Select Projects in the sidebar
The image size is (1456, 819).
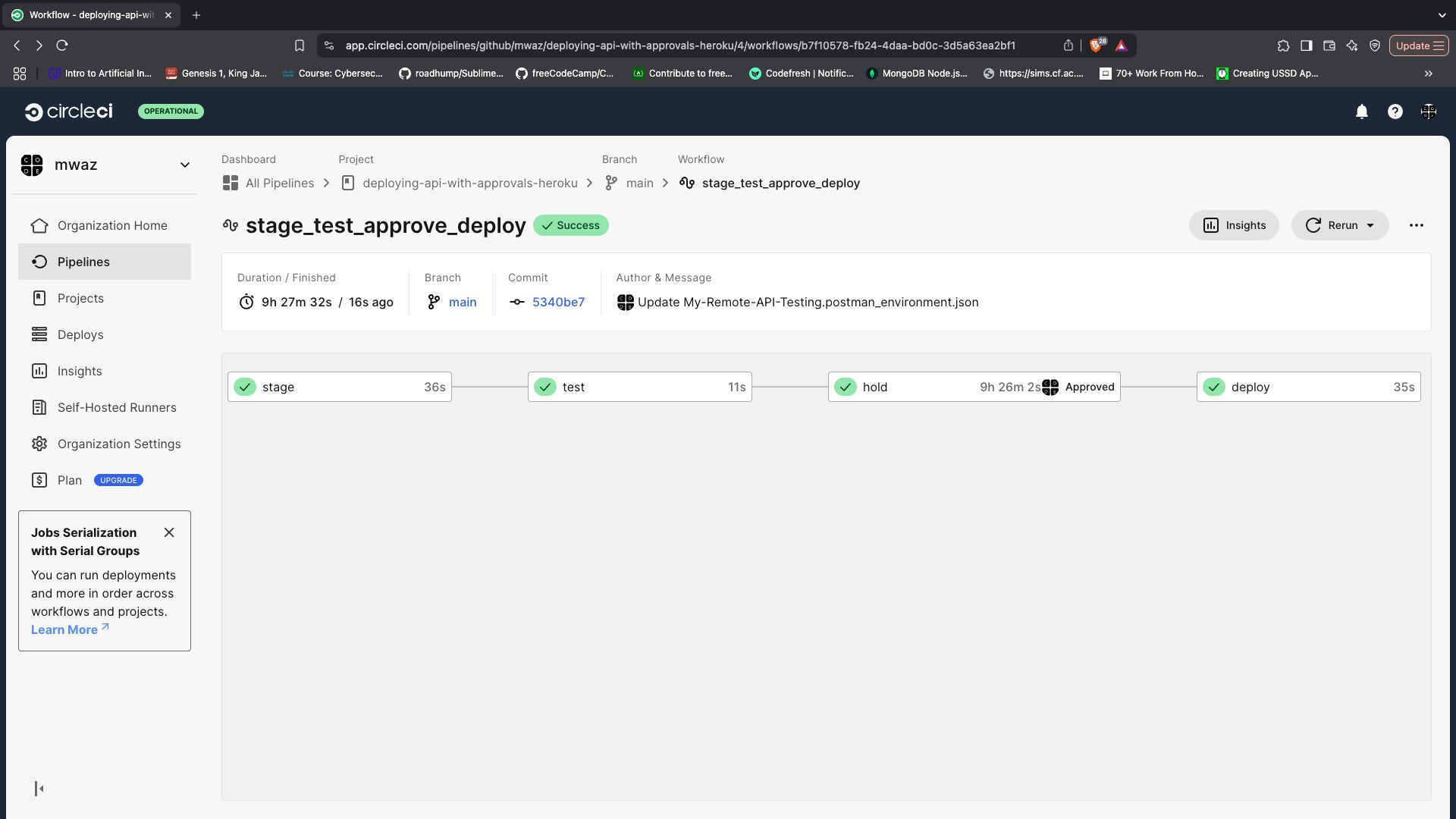tap(80, 298)
